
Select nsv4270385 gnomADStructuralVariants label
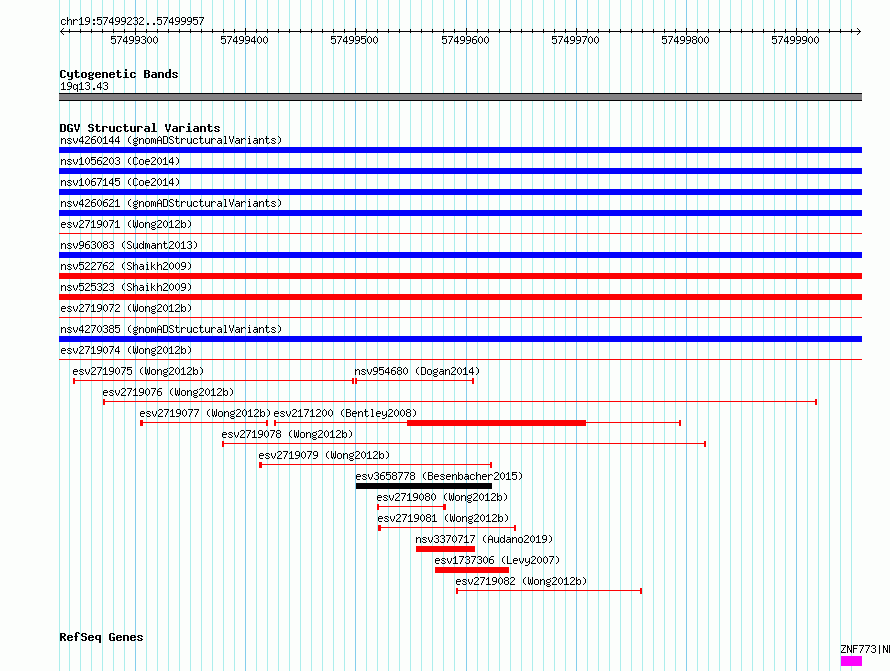[171, 329]
